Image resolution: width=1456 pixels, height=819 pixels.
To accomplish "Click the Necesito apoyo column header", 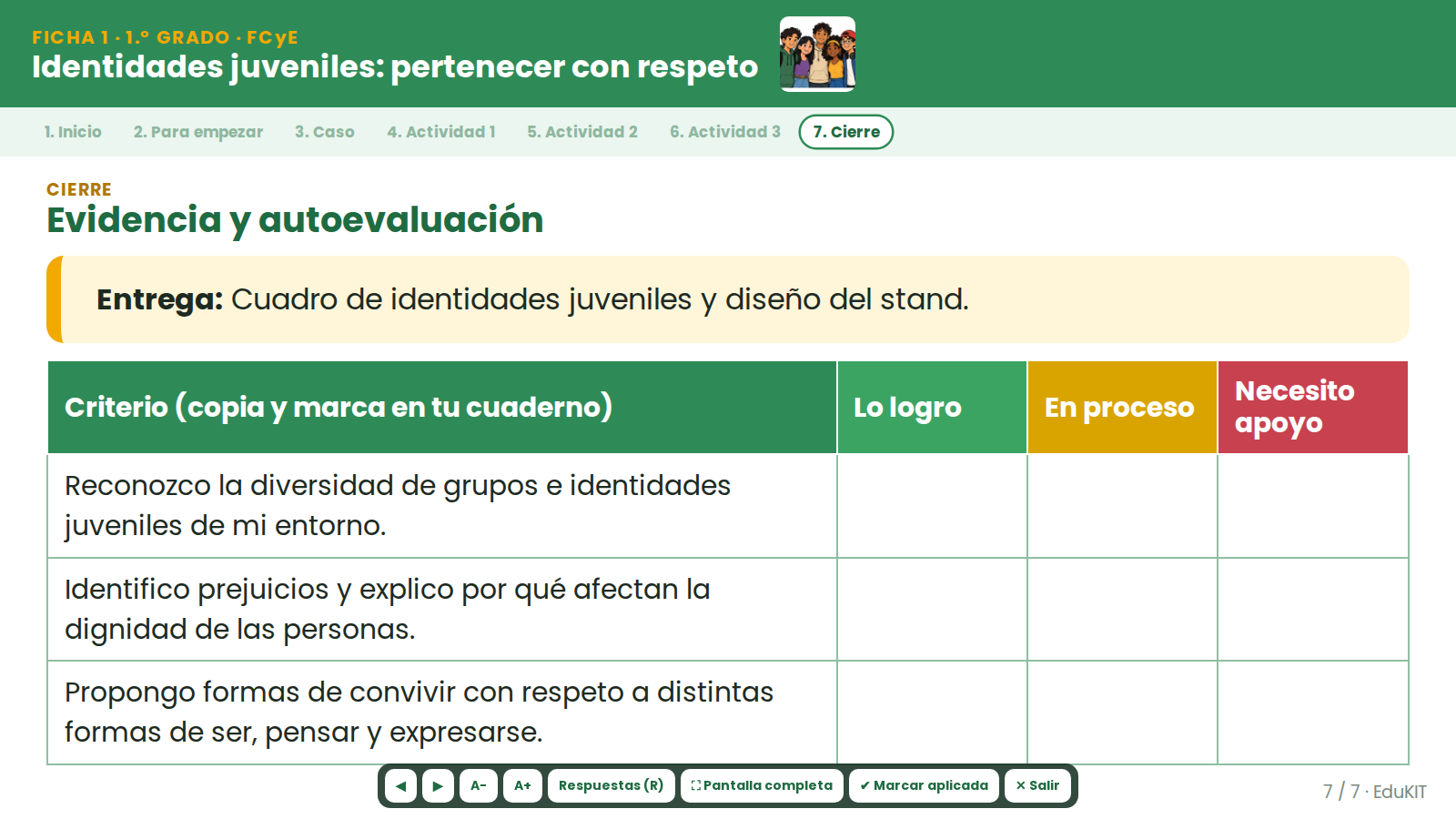I will (x=1313, y=408).
